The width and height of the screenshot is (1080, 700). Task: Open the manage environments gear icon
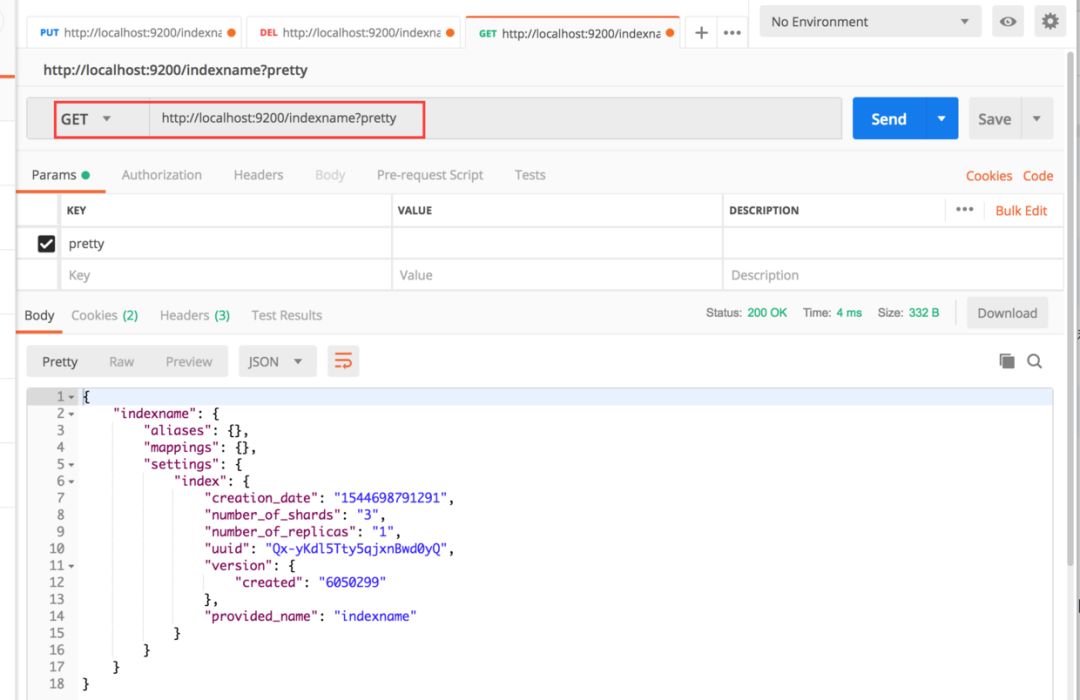coord(1049,21)
